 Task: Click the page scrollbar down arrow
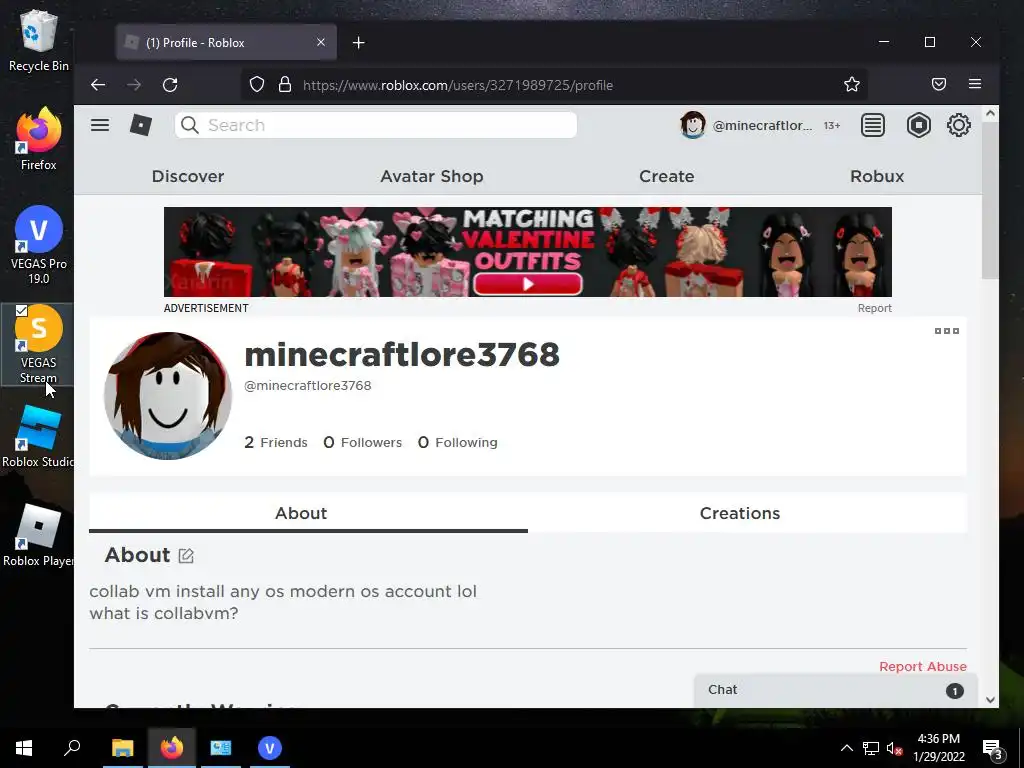[x=990, y=699]
